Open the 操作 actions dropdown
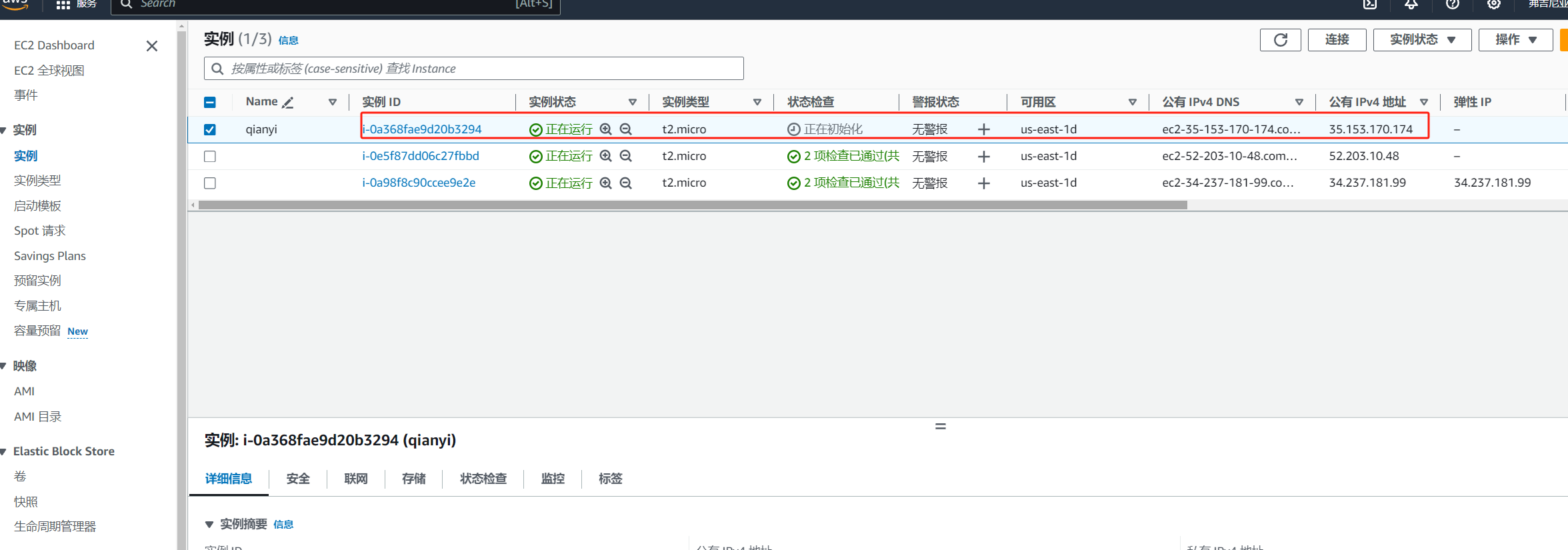Screen dimensions: 1568x550 point(1516,40)
